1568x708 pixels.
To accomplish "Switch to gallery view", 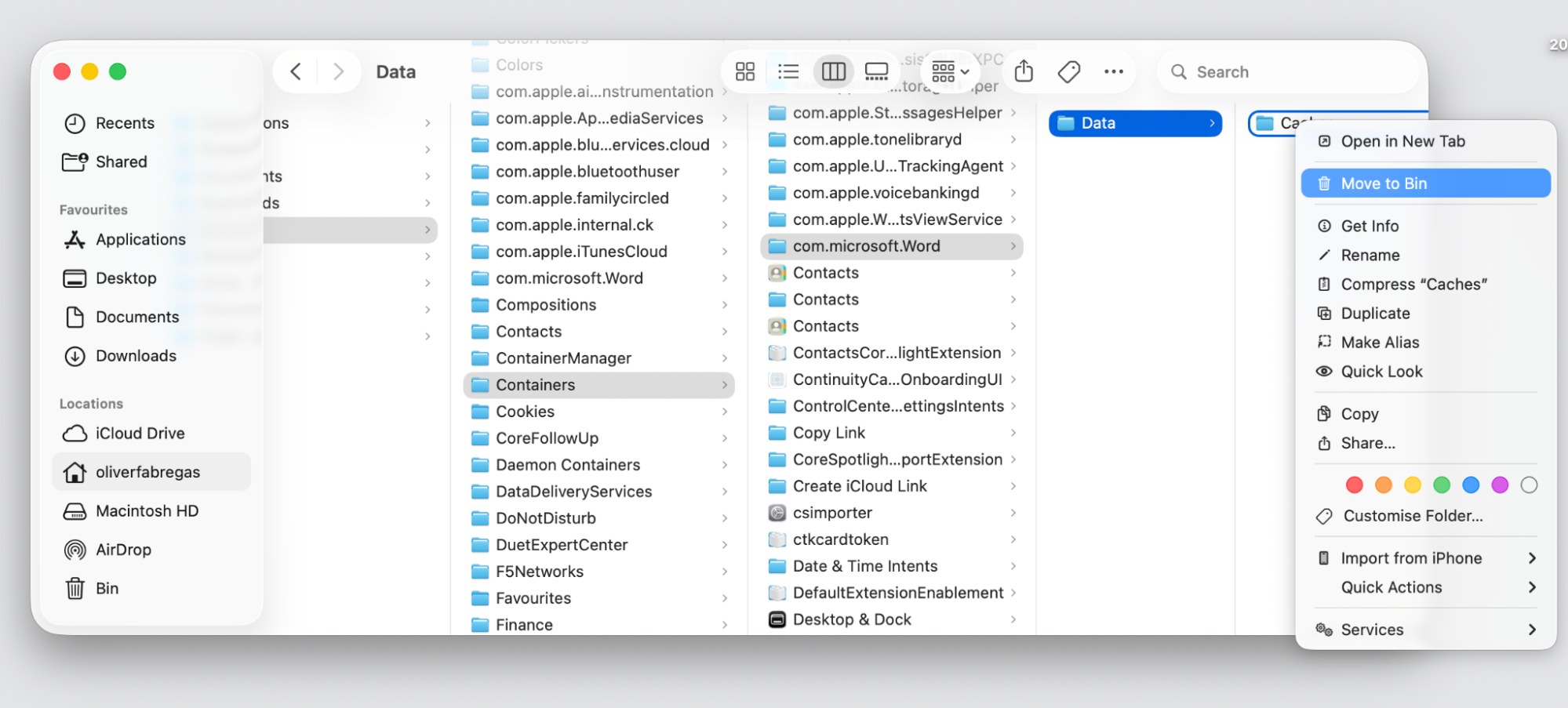I will tap(876, 72).
